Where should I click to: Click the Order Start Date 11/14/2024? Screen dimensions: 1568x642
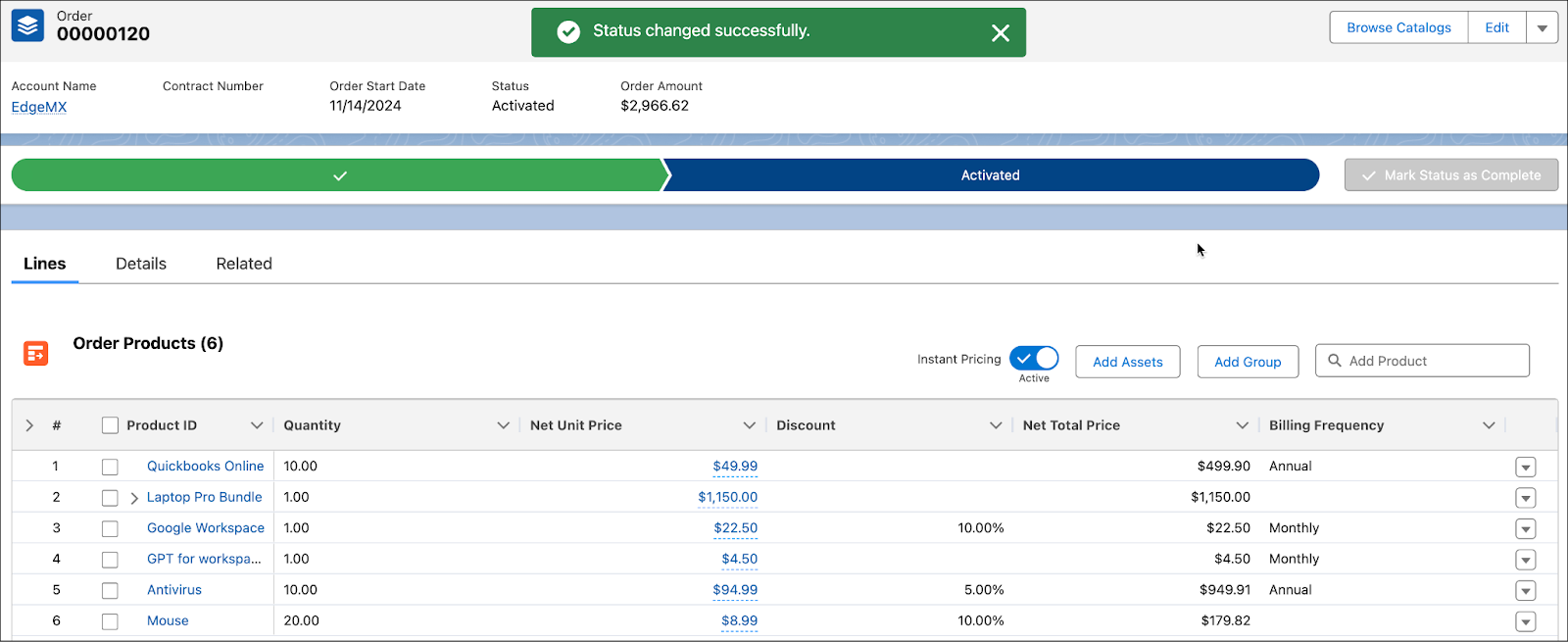coord(366,106)
